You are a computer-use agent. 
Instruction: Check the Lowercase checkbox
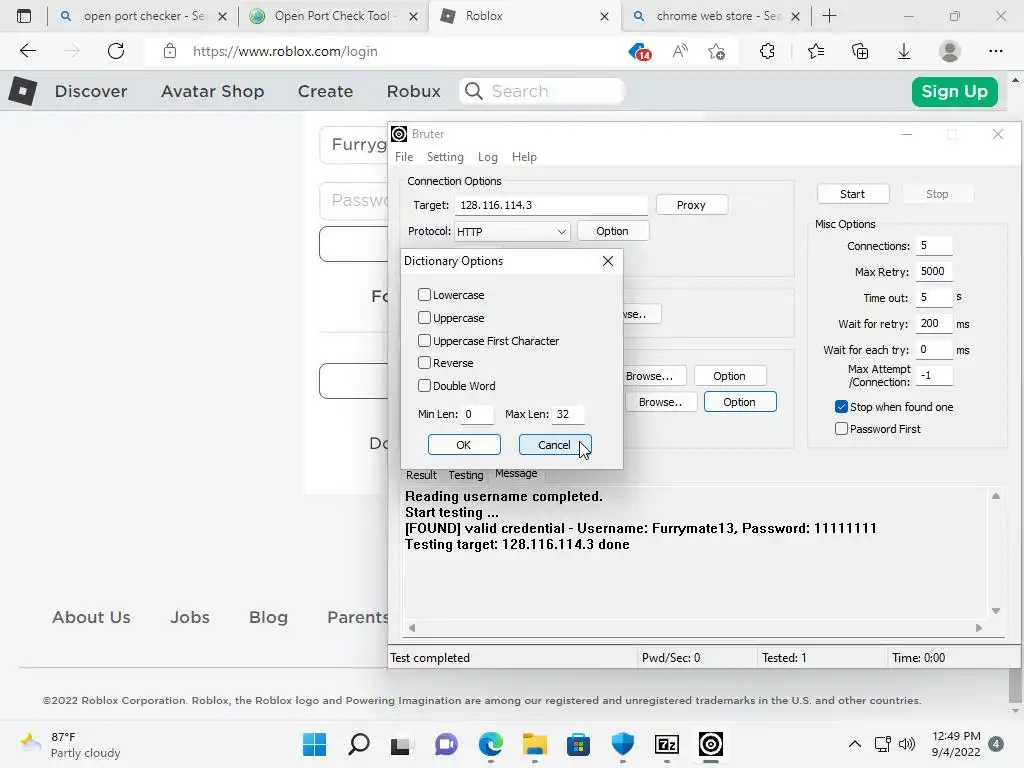tap(424, 295)
